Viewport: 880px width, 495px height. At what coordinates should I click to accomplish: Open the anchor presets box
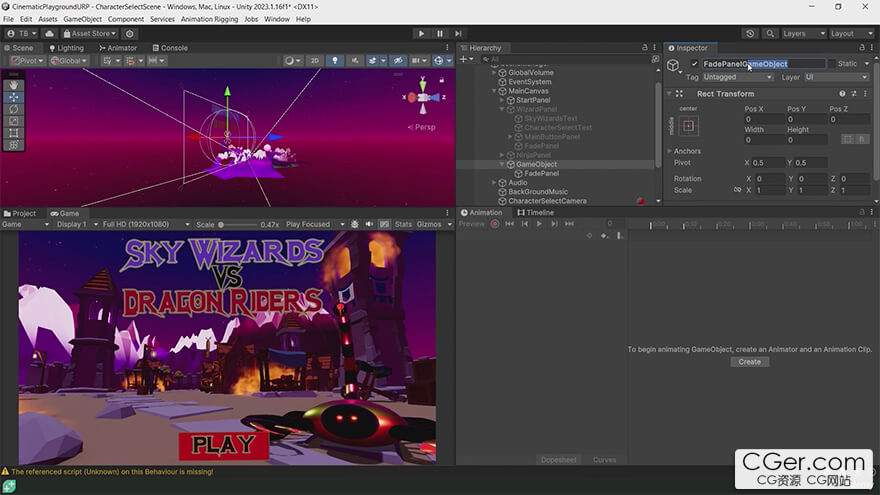click(689, 126)
